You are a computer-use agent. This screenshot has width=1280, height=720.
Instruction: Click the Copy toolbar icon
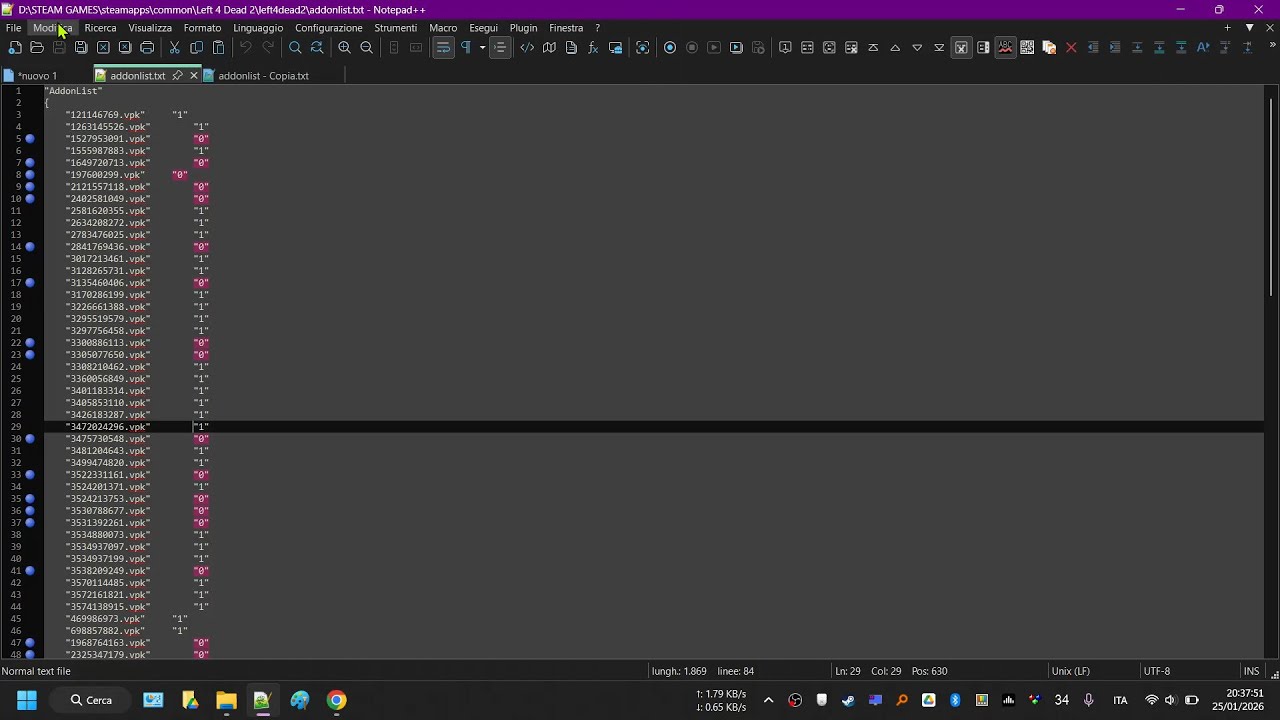click(x=196, y=47)
